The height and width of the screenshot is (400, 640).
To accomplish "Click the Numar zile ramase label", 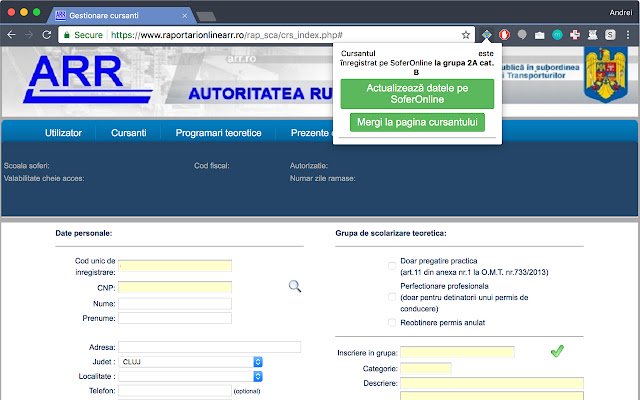I will point(322,178).
